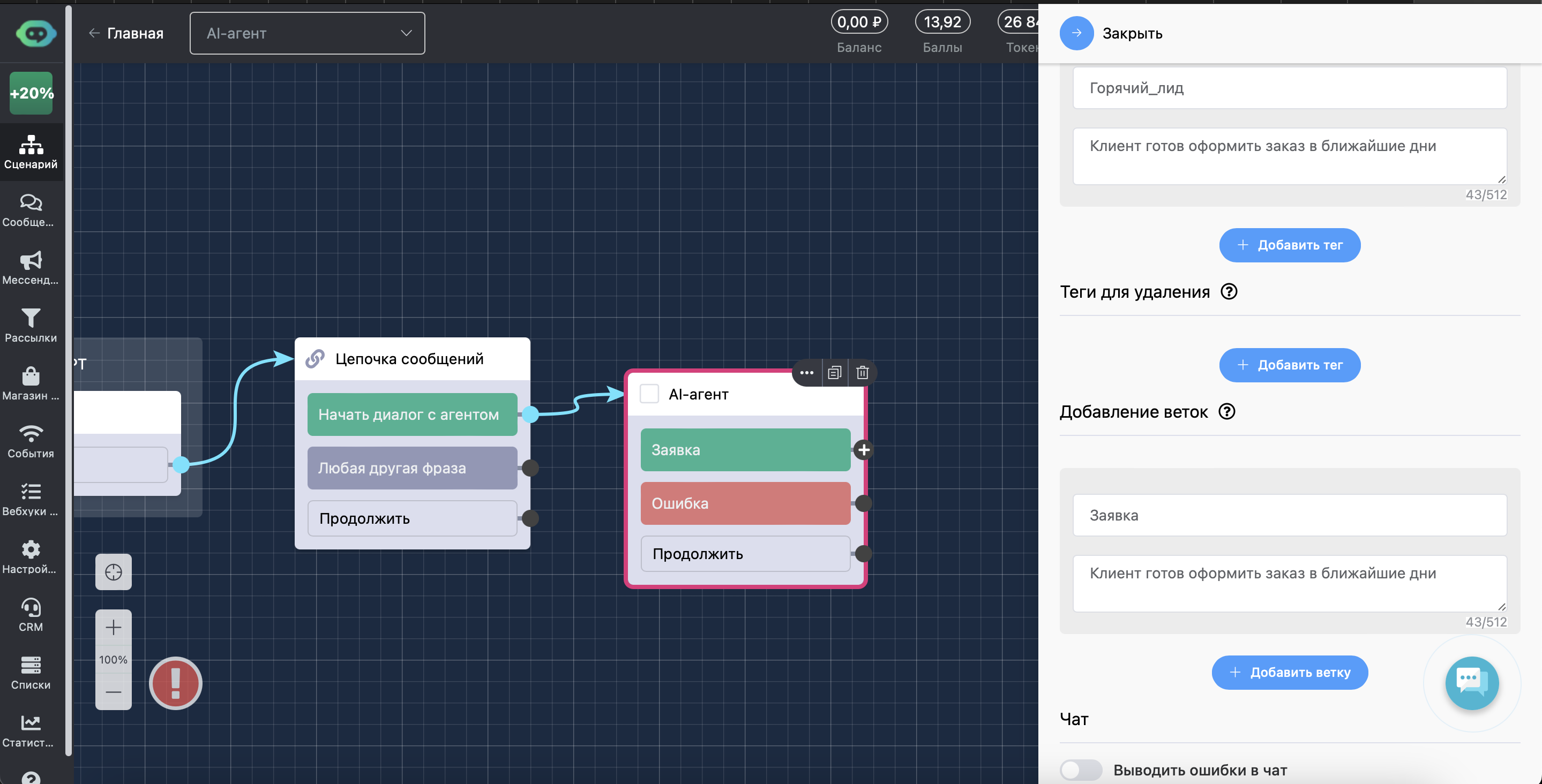Click the plus connector on Заявка branch
This screenshot has height=784, width=1542.
click(x=863, y=449)
